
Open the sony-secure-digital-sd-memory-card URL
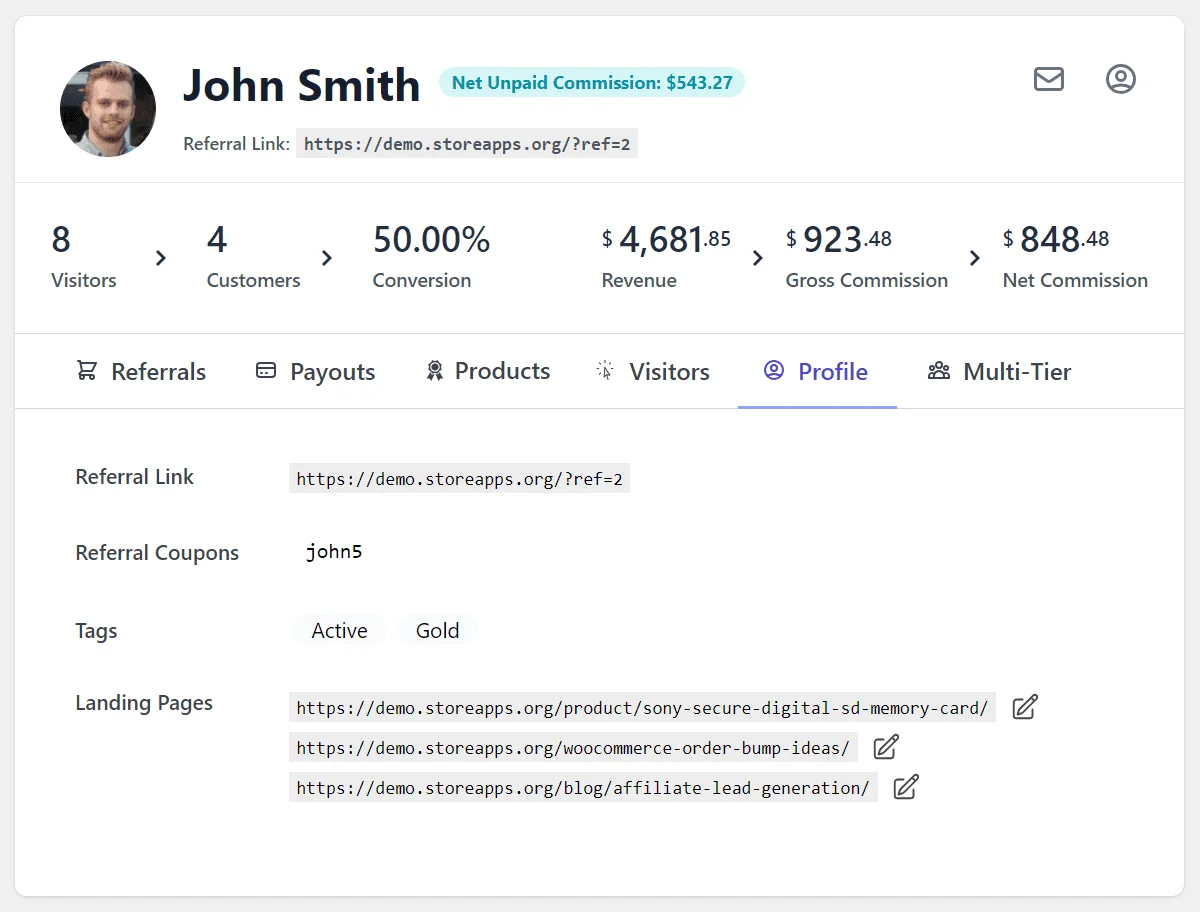click(642, 708)
